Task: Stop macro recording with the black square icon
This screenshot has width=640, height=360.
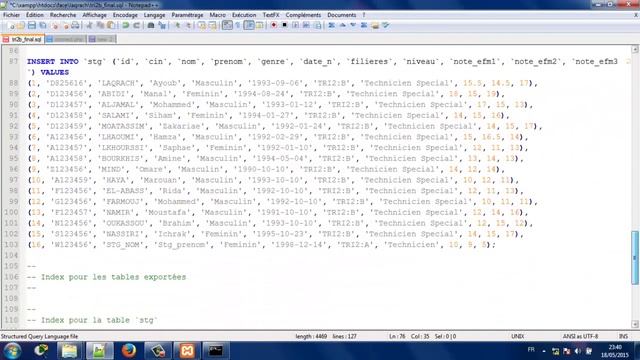Action: pos(284,26)
